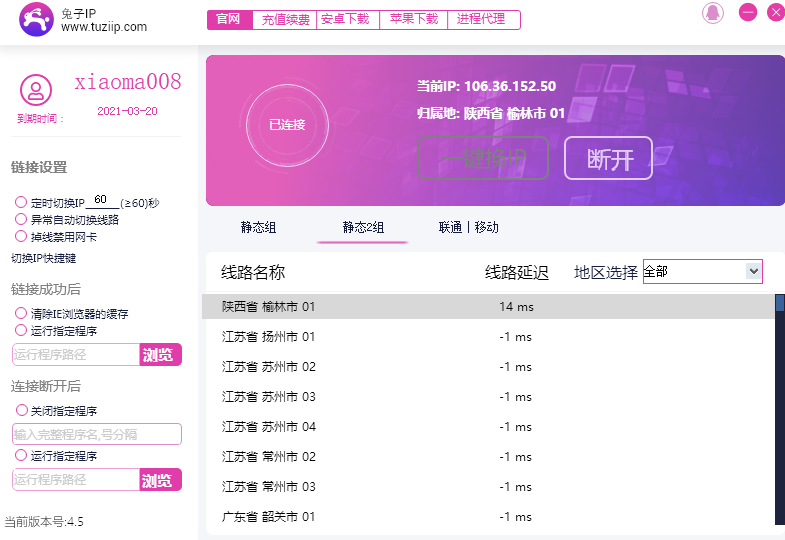The height and width of the screenshot is (540, 785).
Task: Click the version number 当前版本号:4.5
Action: coord(44,522)
